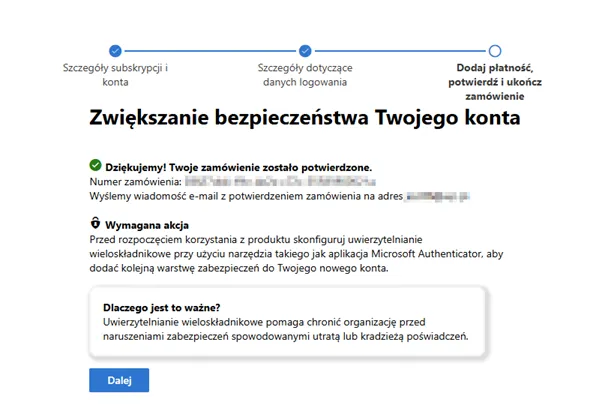Click the progress line between steps one and two
Image resolution: width=605 pixels, height=417 pixels.
(x=210, y=50)
